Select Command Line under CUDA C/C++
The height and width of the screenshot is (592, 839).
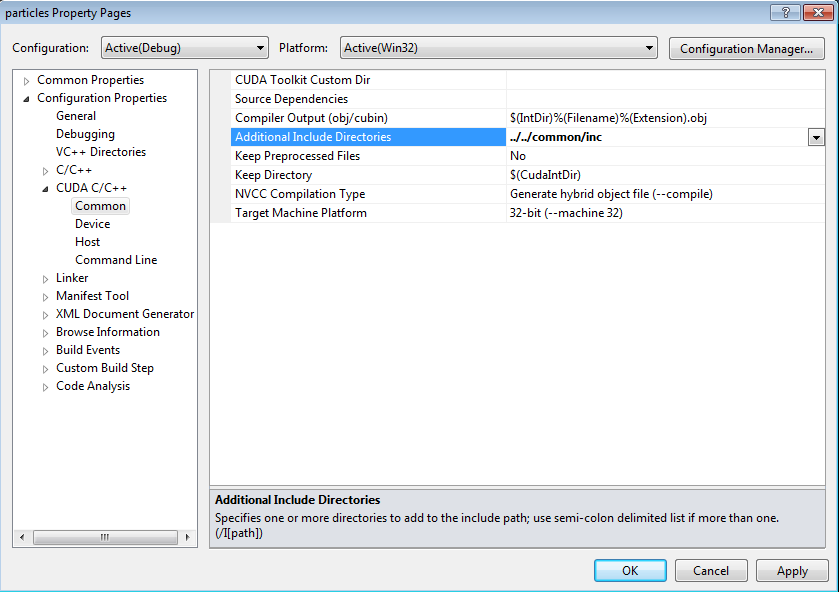click(116, 260)
